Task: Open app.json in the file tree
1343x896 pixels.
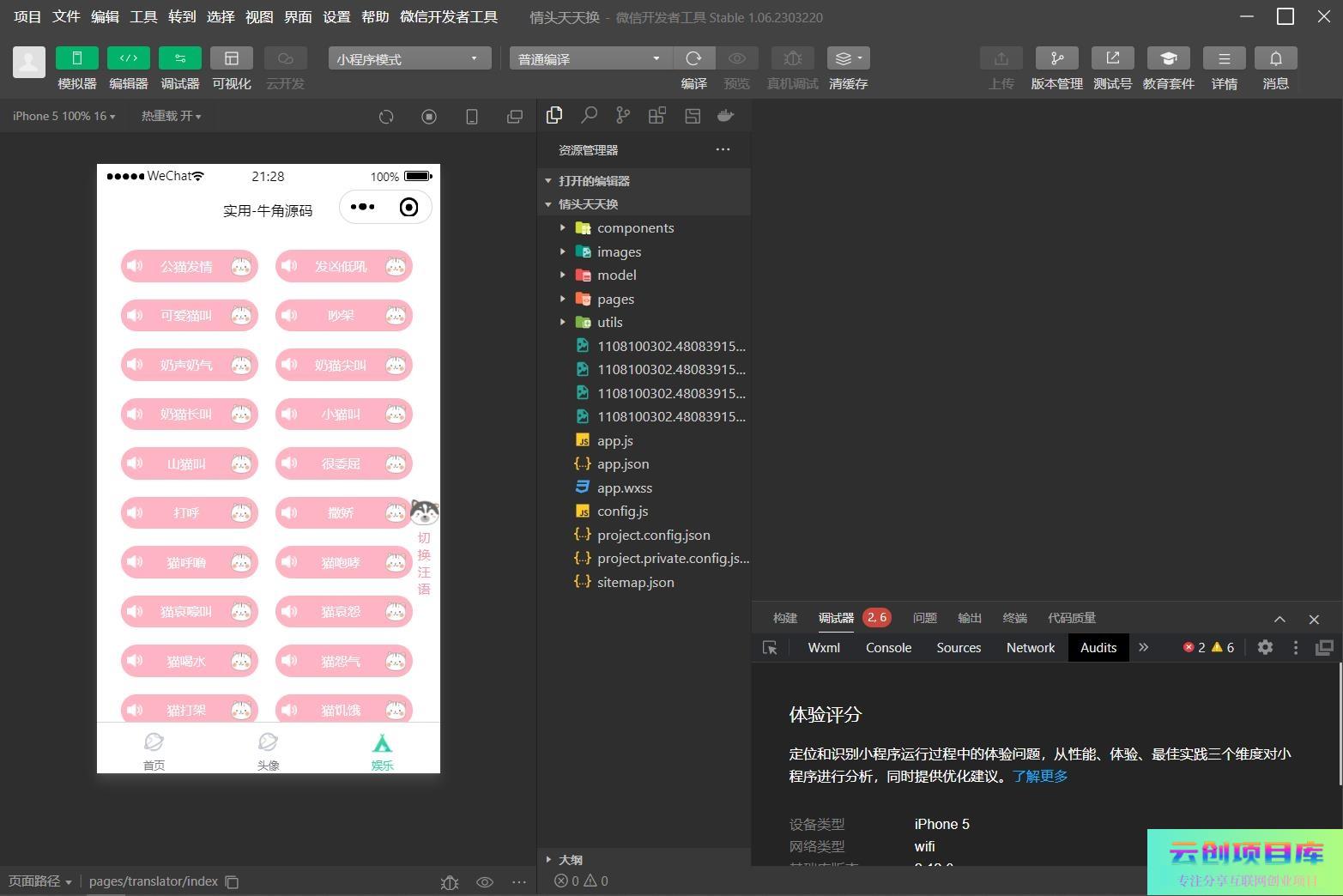Action: (x=623, y=464)
